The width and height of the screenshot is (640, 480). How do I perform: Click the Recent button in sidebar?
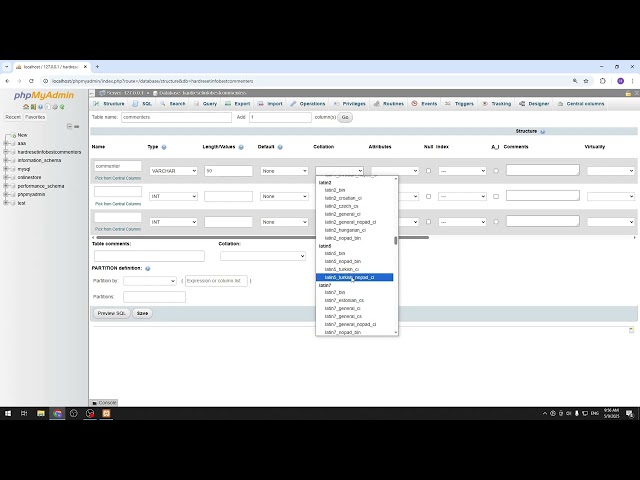13,117
